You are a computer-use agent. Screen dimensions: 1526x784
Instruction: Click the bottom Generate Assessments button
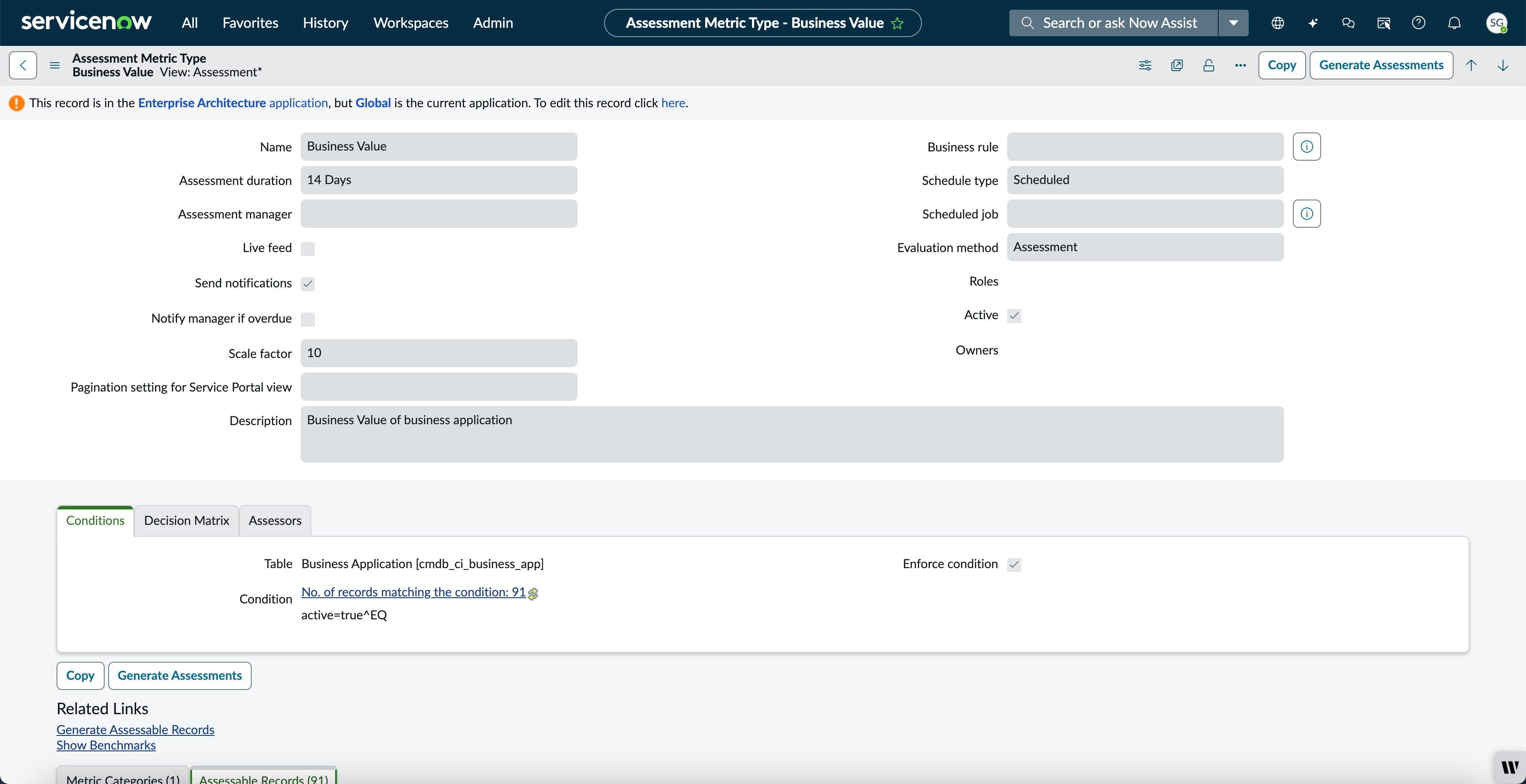pyautogui.click(x=180, y=676)
